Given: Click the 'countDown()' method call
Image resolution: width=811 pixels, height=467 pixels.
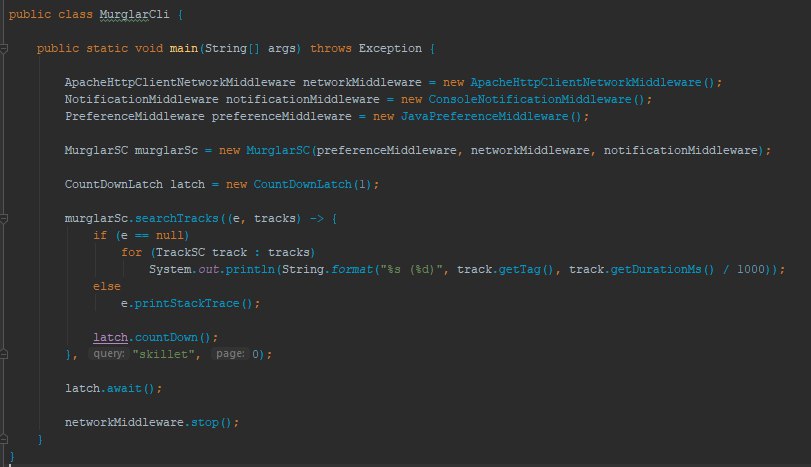Looking at the screenshot, I should pos(173,338).
